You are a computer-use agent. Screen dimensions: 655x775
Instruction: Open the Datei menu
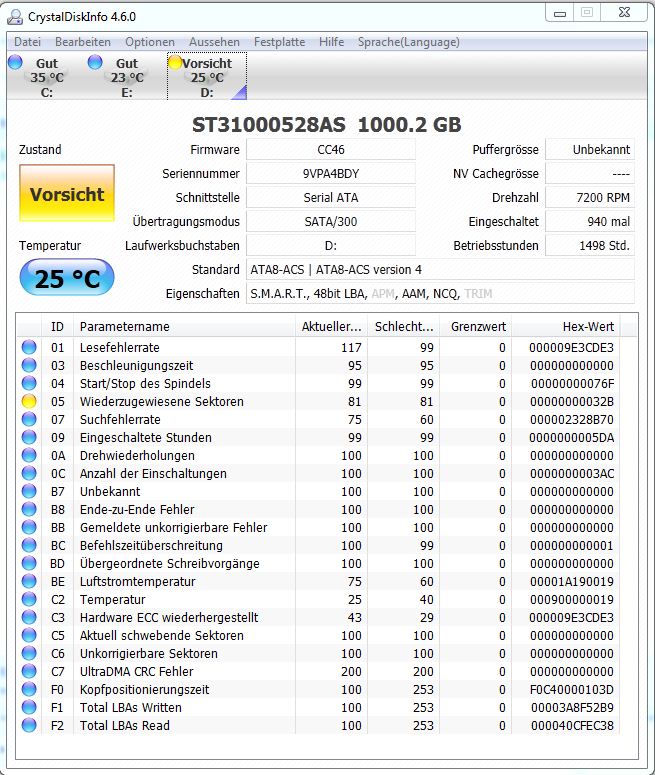click(x=27, y=42)
